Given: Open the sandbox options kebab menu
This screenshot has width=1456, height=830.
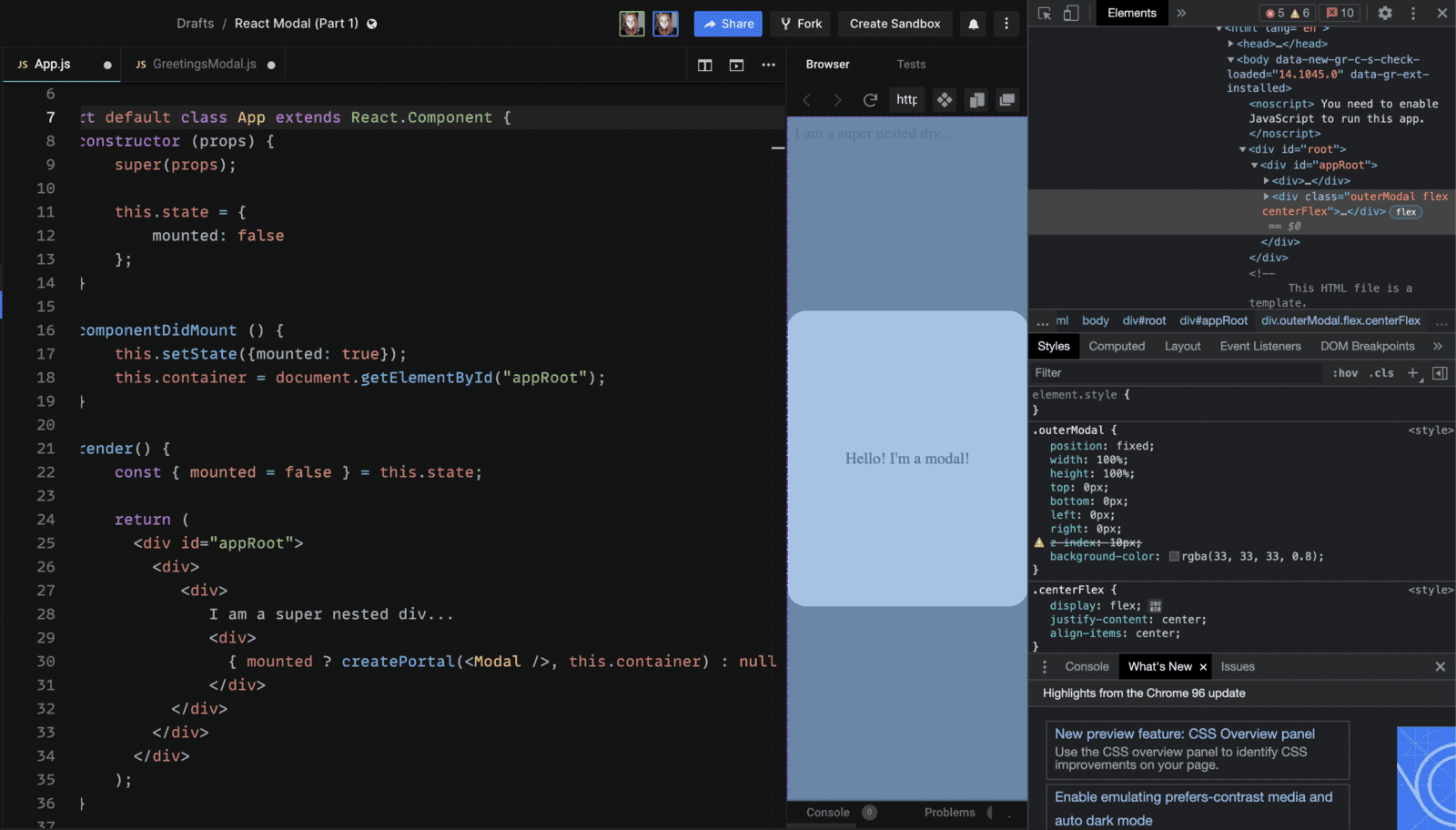Looking at the screenshot, I should point(1006,24).
